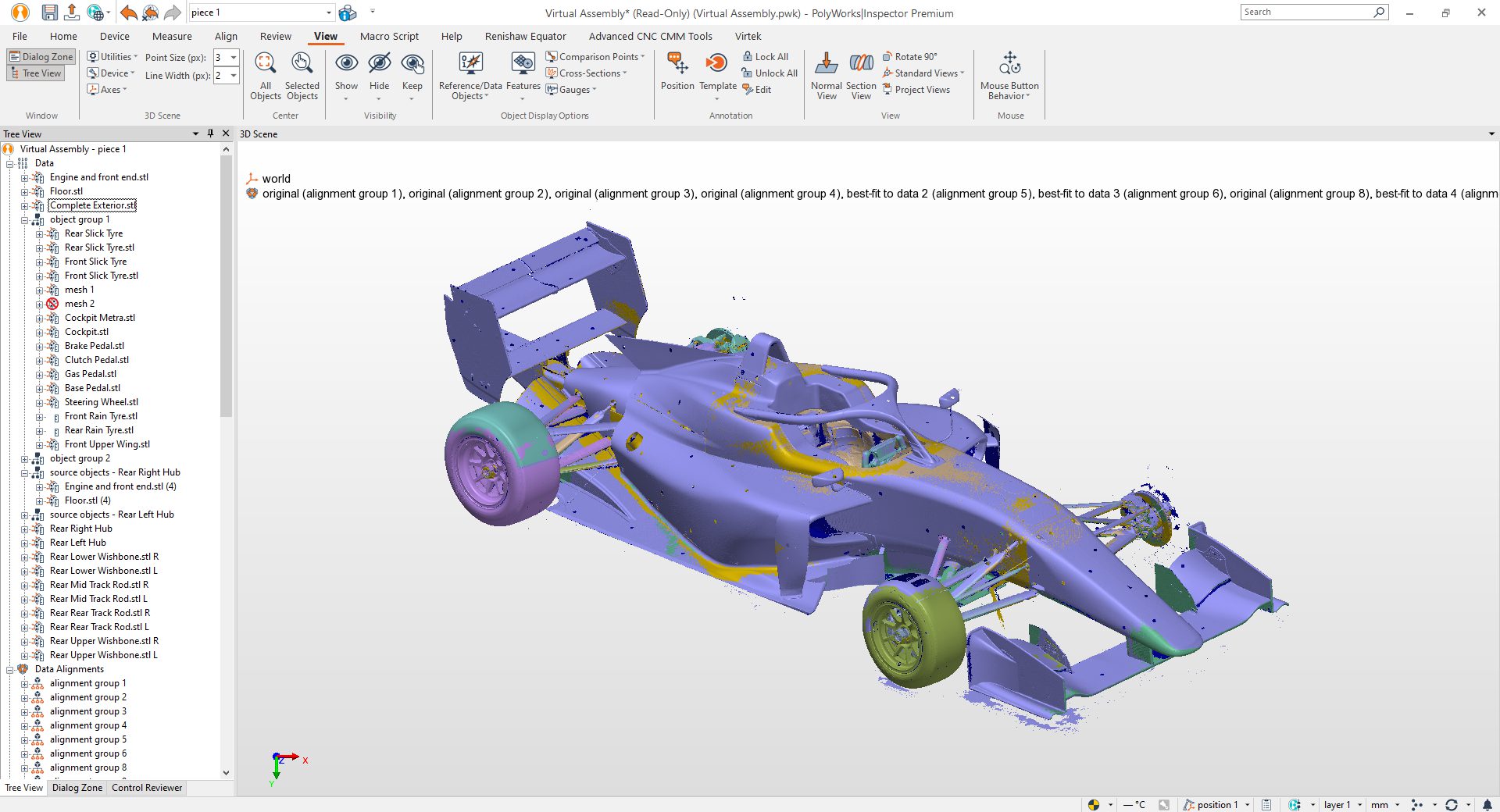Switch to the Measure ribbon tab
Viewport: 1500px width, 812px height.
pyautogui.click(x=171, y=36)
